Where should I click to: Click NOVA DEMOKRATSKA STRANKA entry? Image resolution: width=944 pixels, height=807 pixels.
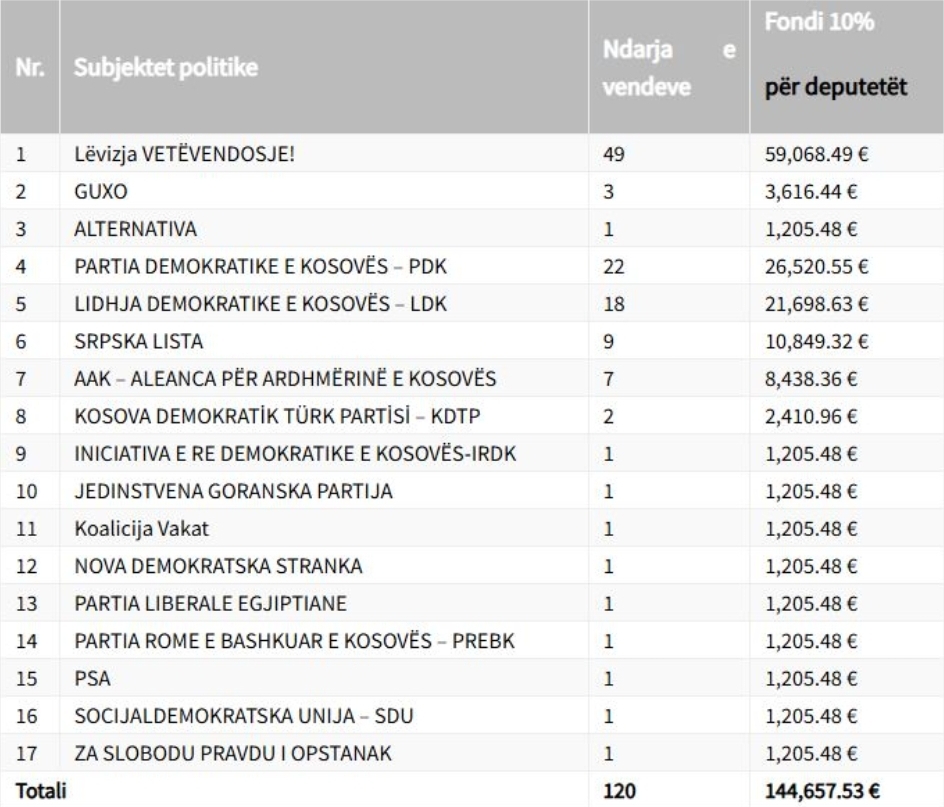[218, 566]
